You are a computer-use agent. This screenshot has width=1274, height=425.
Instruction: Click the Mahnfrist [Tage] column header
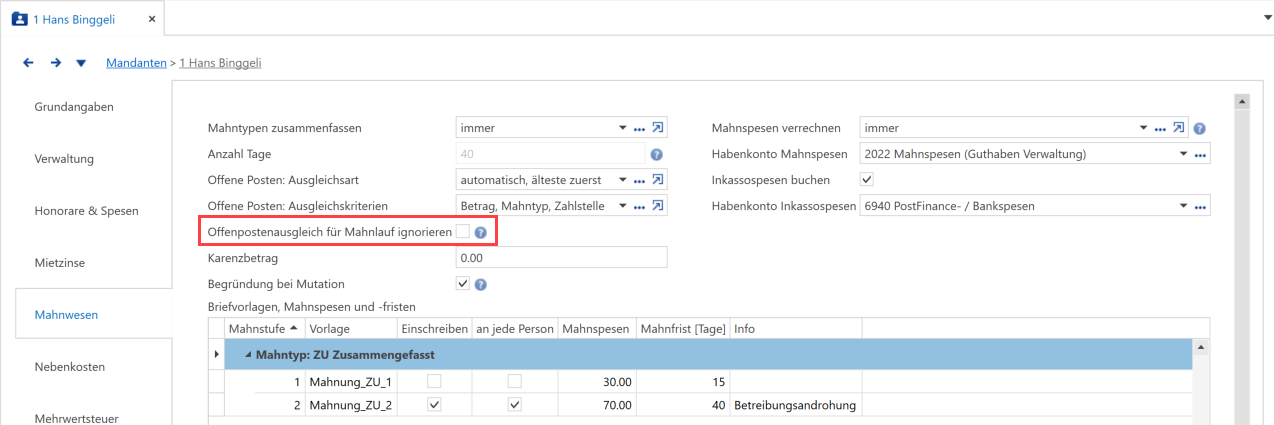[683, 328]
